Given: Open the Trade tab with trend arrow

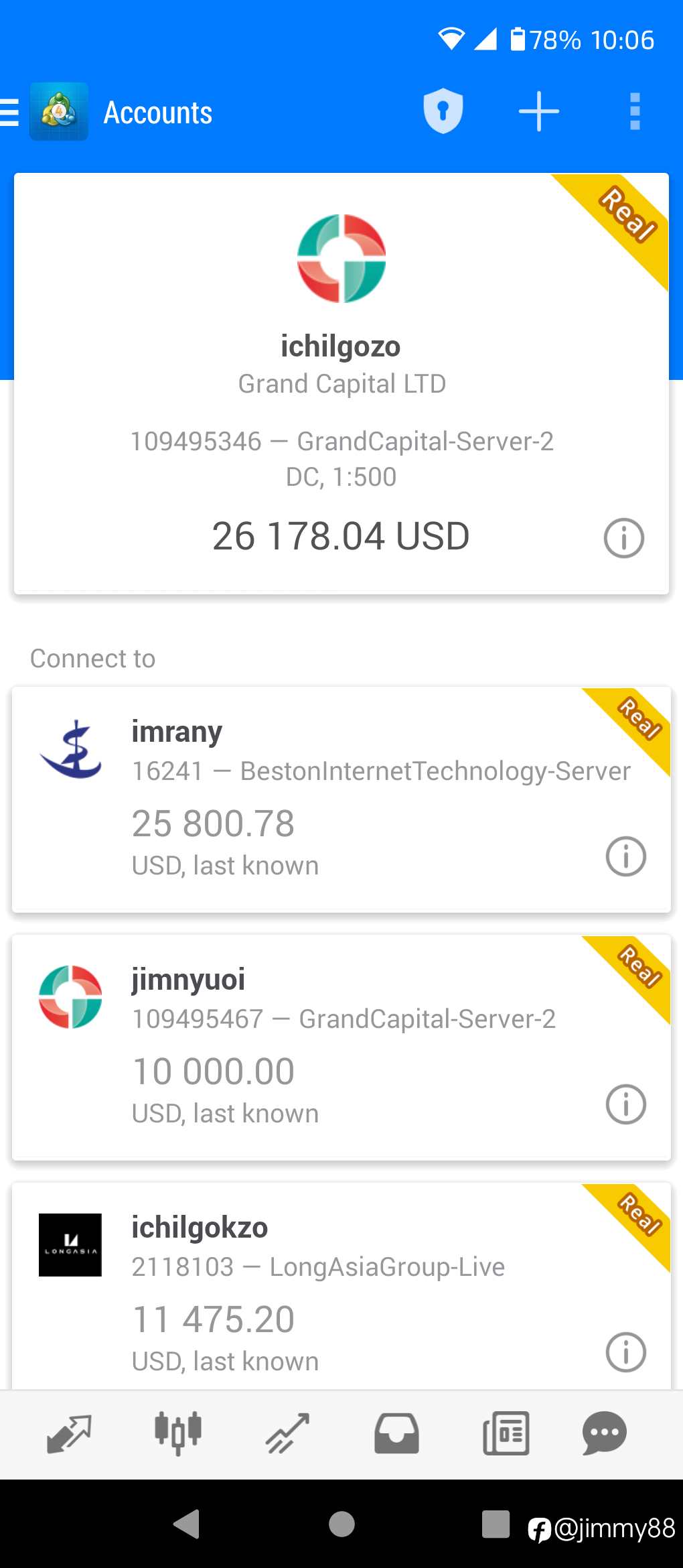Looking at the screenshot, I should tap(288, 1434).
